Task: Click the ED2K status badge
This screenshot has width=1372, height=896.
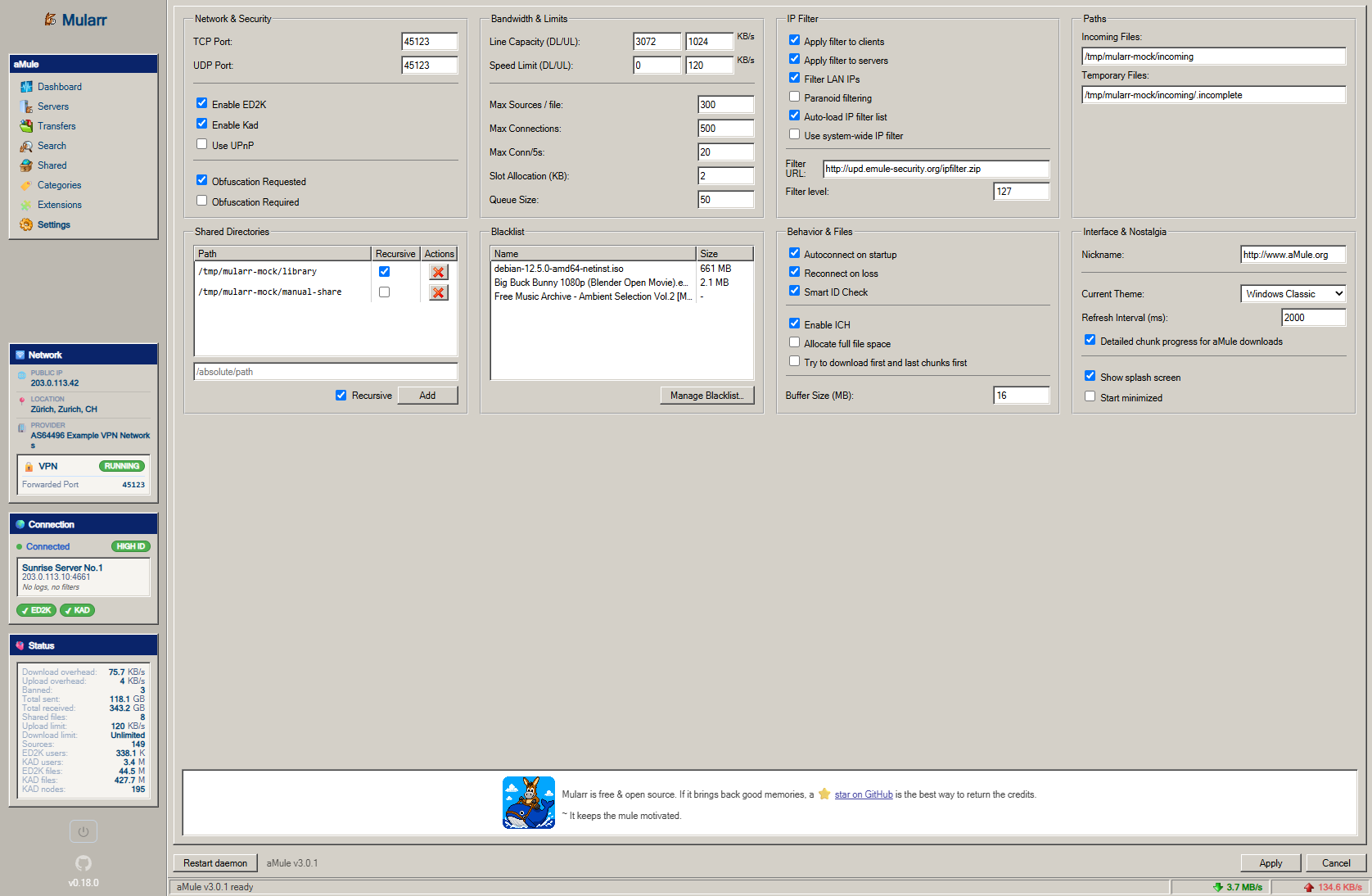Action: pos(37,610)
